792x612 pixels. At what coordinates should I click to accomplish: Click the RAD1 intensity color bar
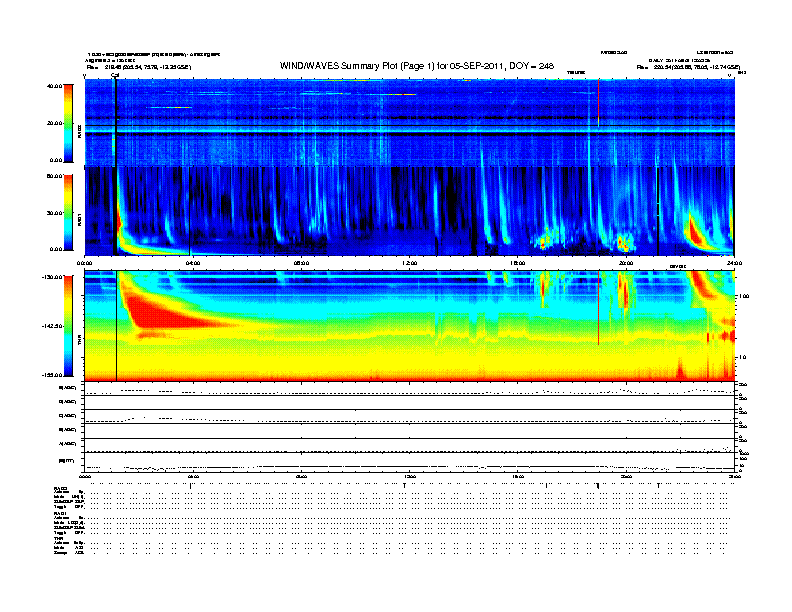tap(68, 213)
